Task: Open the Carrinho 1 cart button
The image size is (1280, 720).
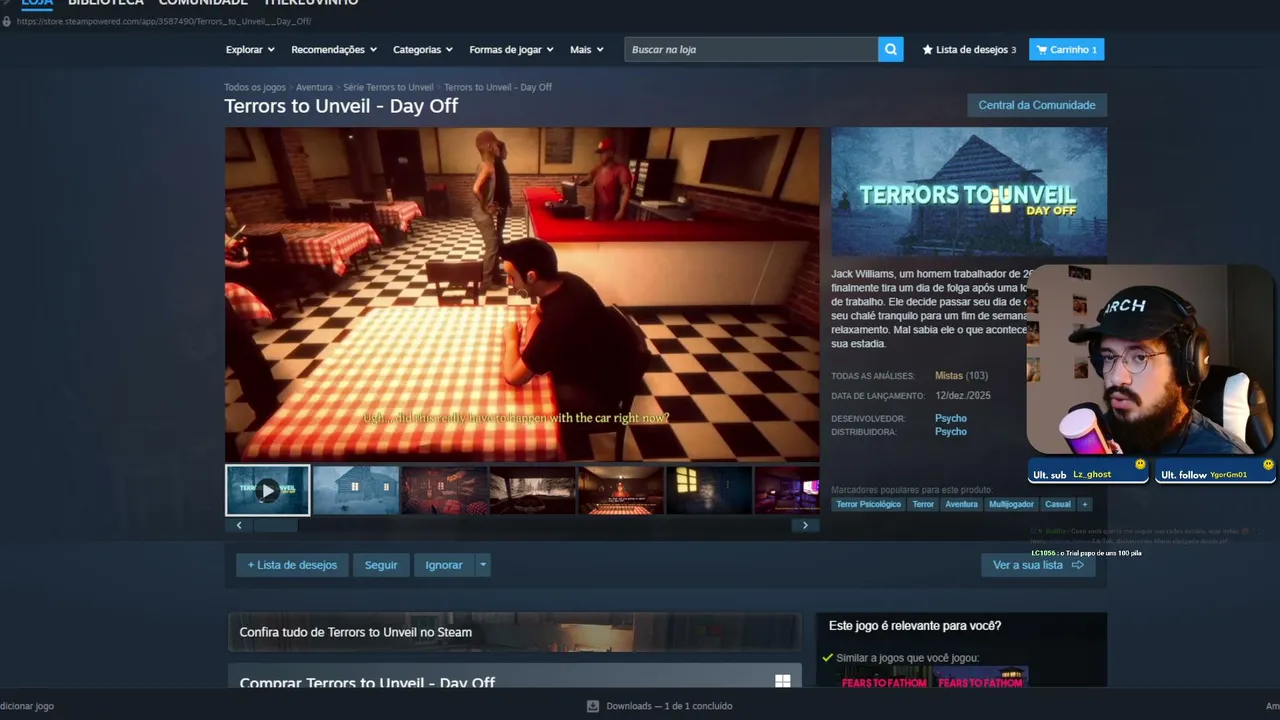Action: (x=1067, y=49)
